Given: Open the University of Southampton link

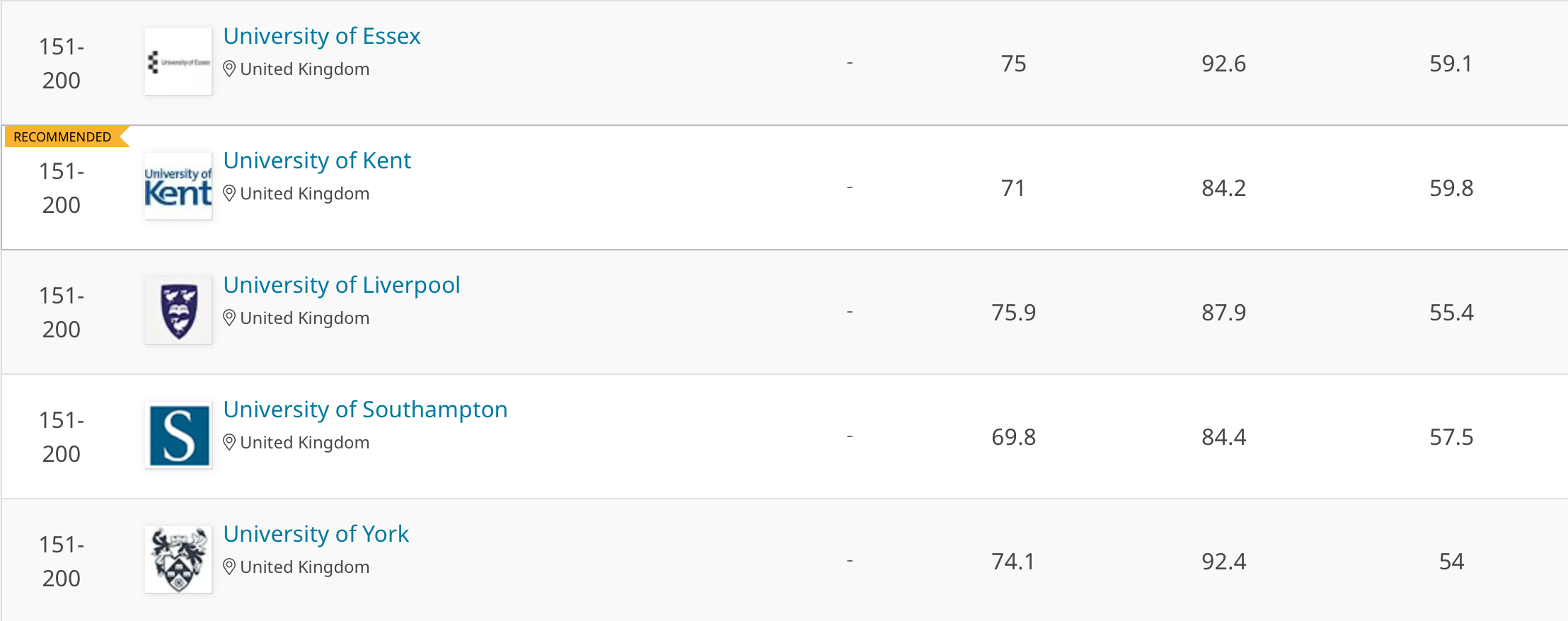Looking at the screenshot, I should point(365,410).
